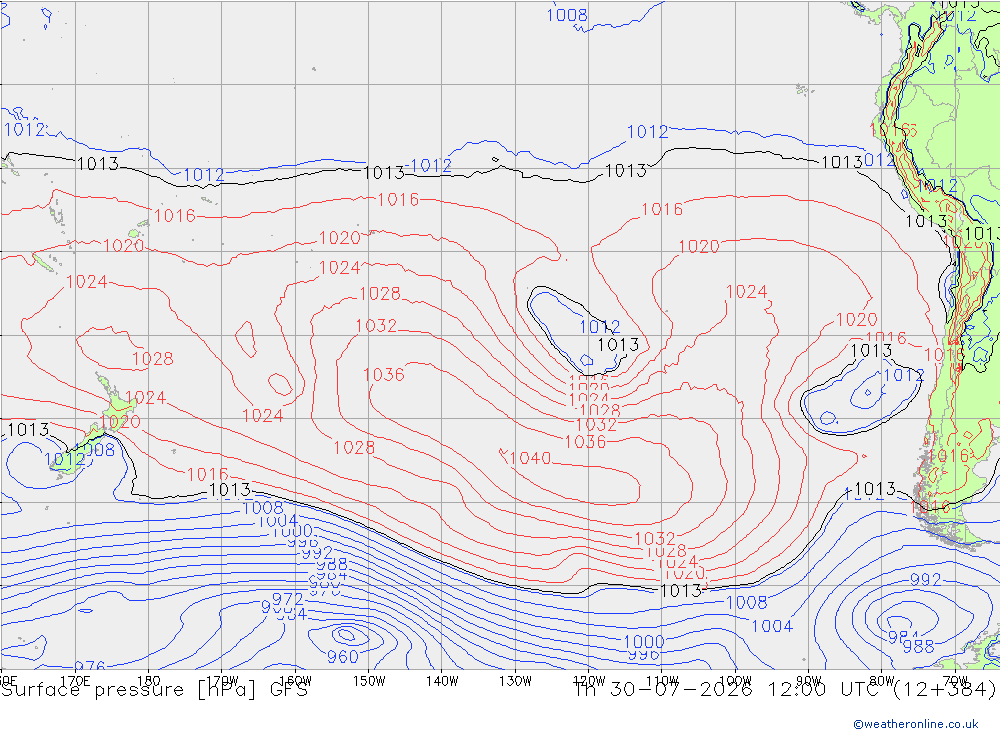Click the 1040 isobar label
1000x733 pixels.
point(530,458)
